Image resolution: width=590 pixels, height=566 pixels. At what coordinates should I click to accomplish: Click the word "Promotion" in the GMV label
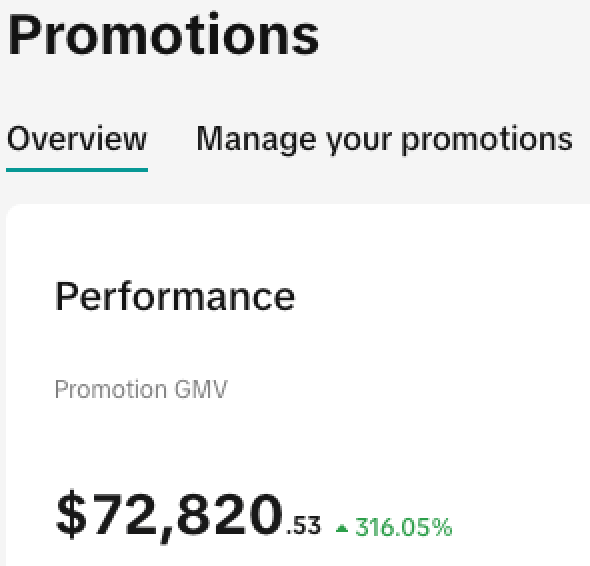111,389
